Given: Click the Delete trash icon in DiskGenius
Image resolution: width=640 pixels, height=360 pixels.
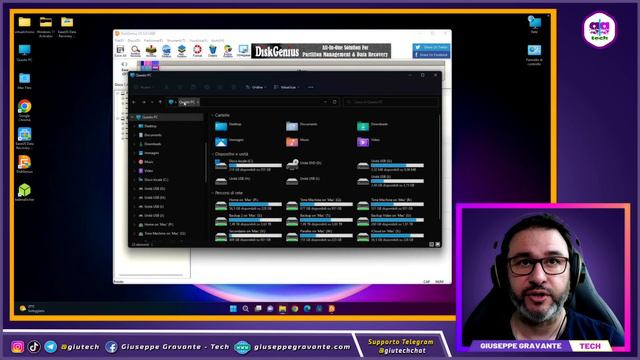Looking at the screenshot, I should (x=213, y=51).
